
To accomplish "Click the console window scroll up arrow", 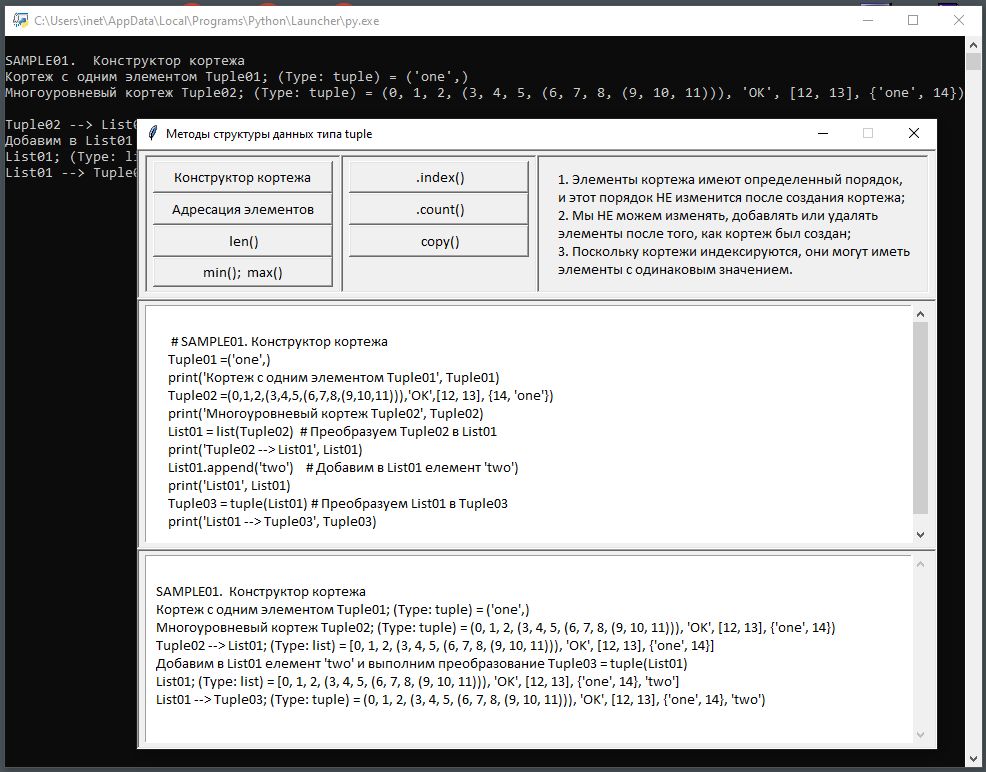I will pos(973,45).
